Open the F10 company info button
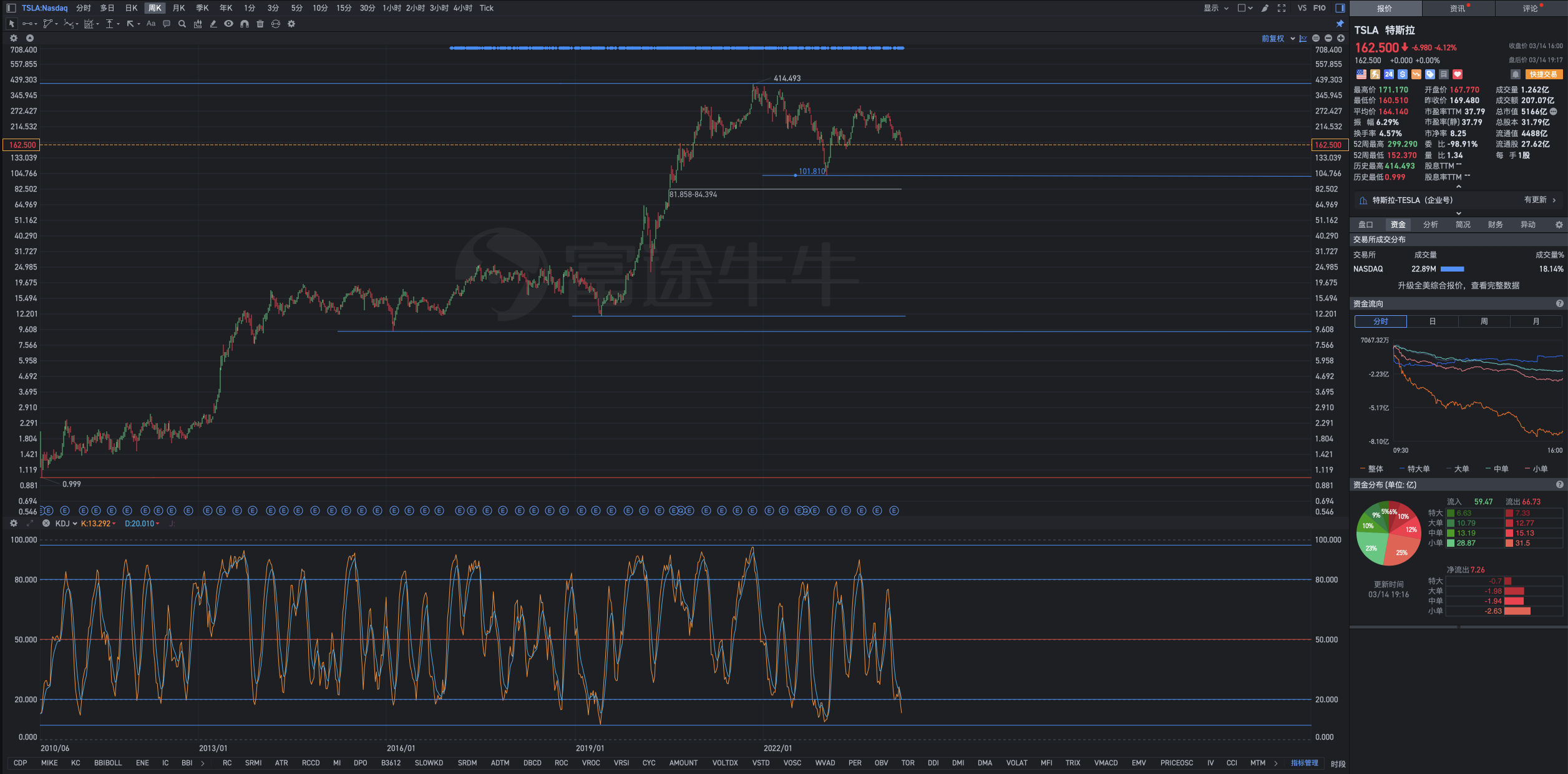Image resolution: width=1568 pixels, height=774 pixels. (1319, 8)
